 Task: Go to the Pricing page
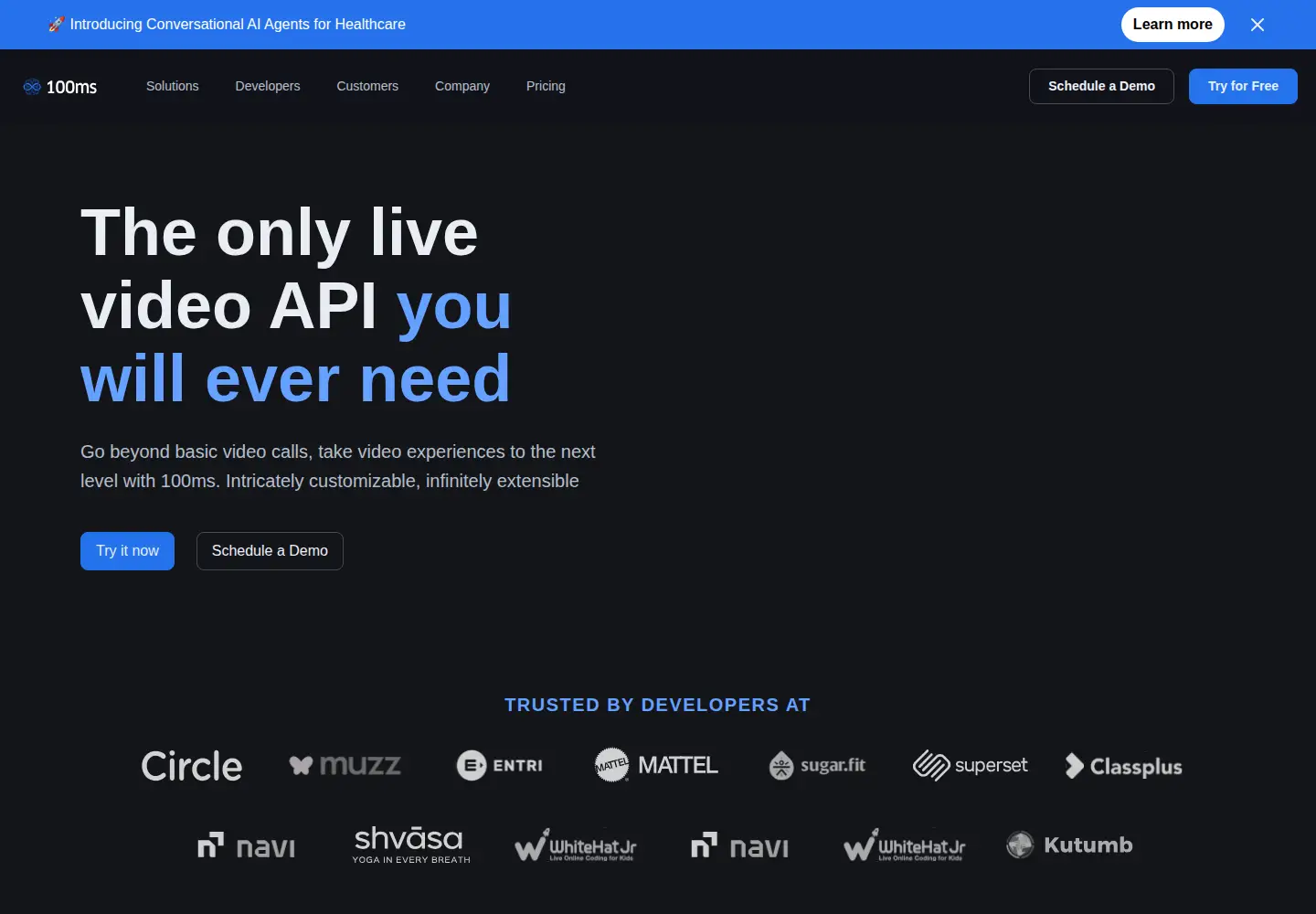pyautogui.click(x=546, y=86)
